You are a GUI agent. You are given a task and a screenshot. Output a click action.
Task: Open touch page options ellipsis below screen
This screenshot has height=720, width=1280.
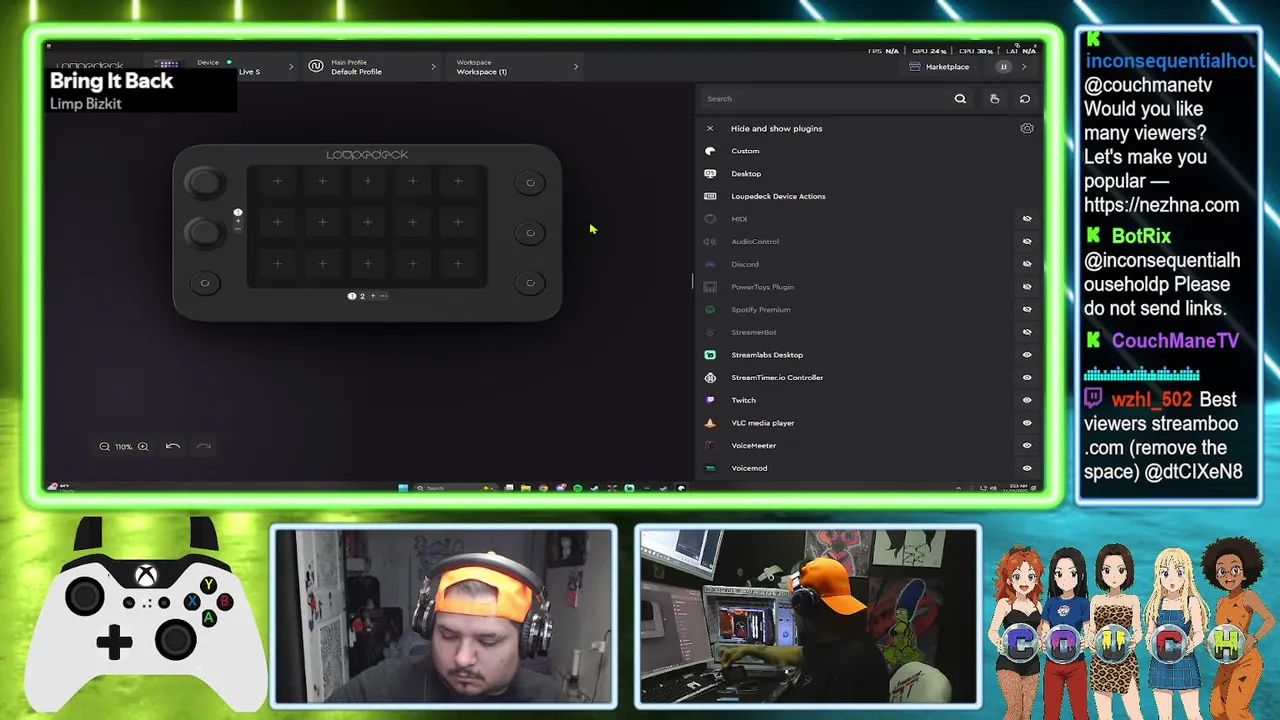pyautogui.click(x=383, y=296)
